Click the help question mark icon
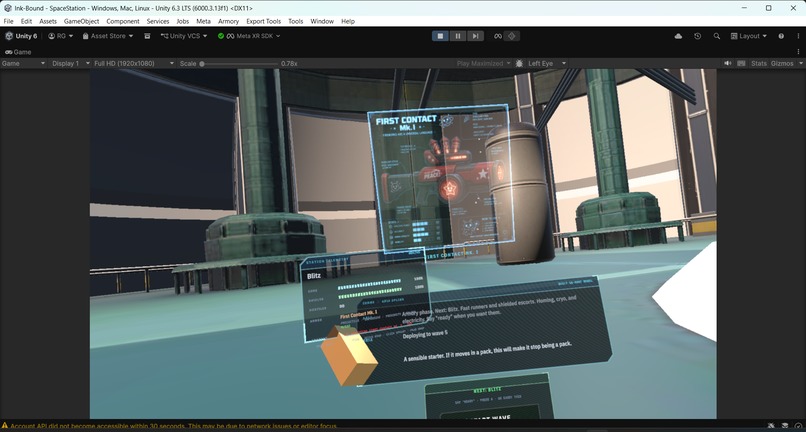Viewport: 806px width, 432px height. tap(781, 36)
